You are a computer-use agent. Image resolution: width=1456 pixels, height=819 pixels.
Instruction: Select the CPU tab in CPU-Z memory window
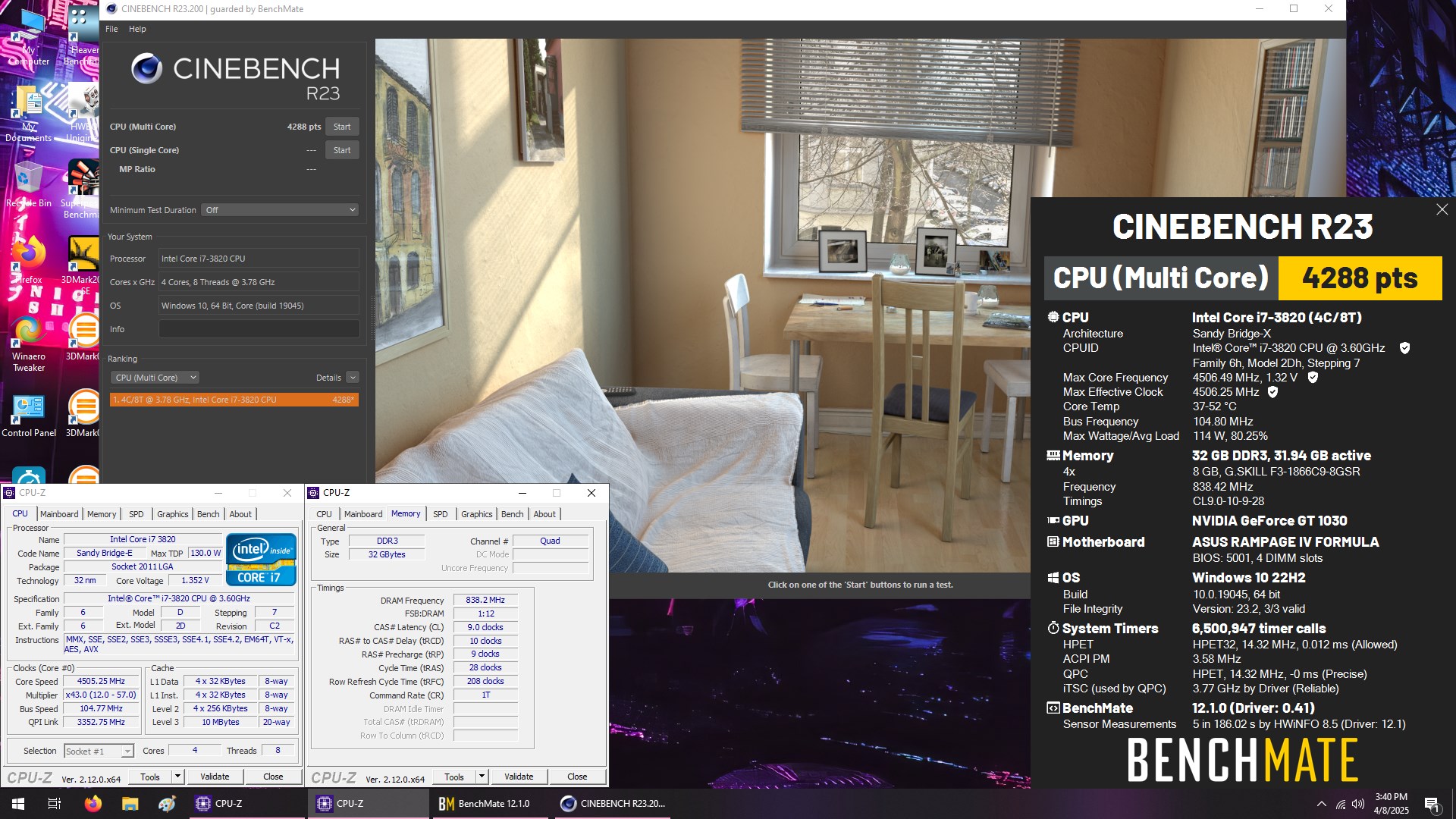(324, 514)
